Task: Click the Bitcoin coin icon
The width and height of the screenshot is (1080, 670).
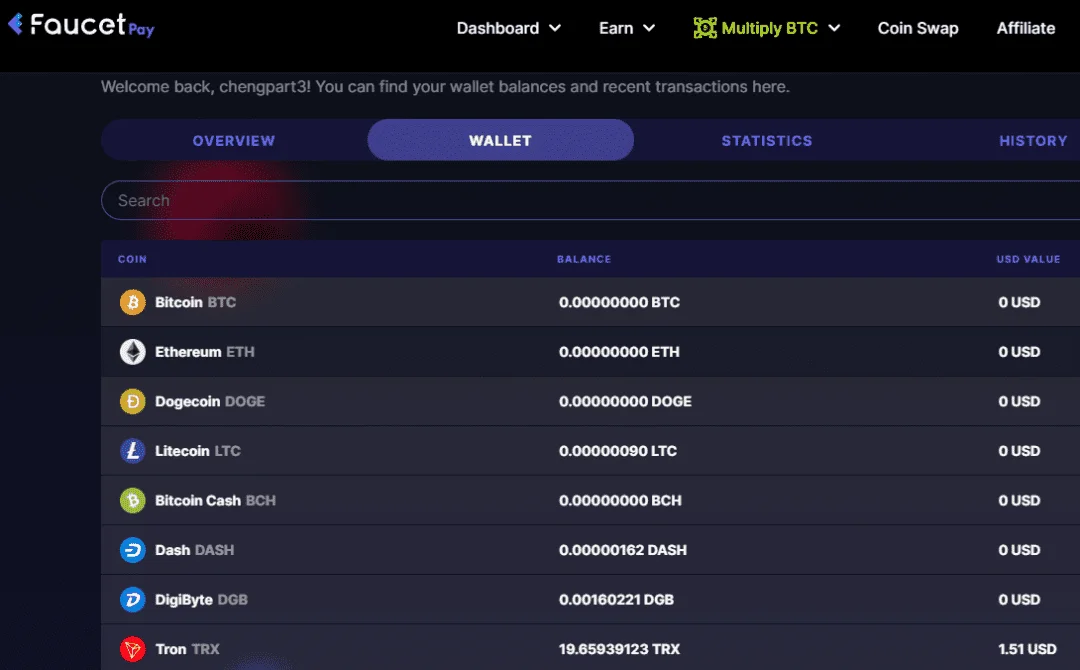Action: tap(133, 302)
